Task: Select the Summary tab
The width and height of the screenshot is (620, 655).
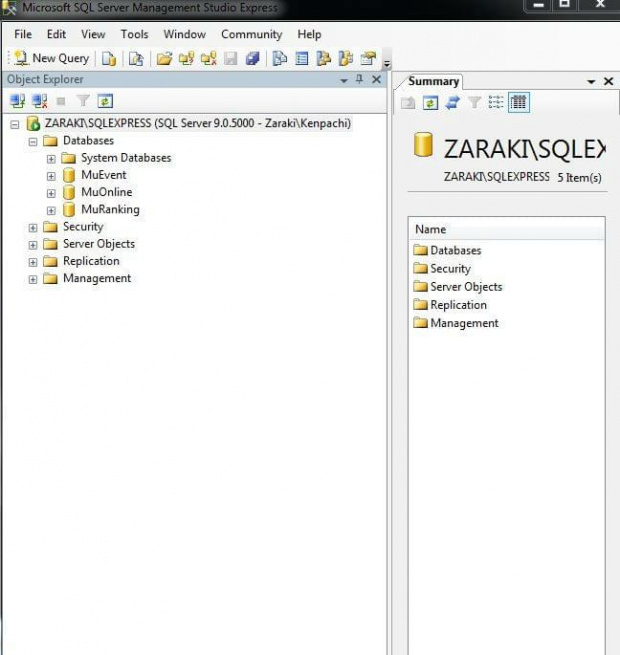Action: 433,81
